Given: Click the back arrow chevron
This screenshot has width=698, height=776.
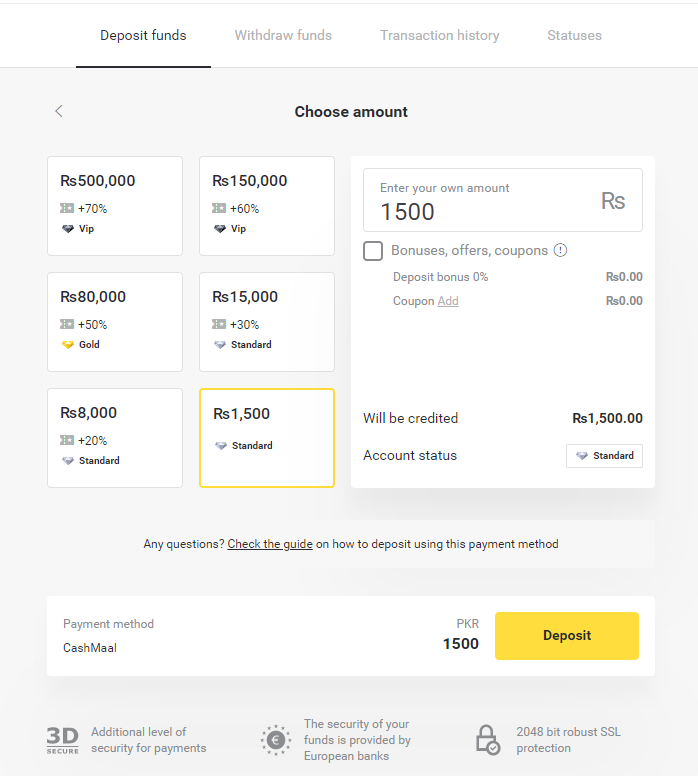Looking at the screenshot, I should click(x=59, y=111).
